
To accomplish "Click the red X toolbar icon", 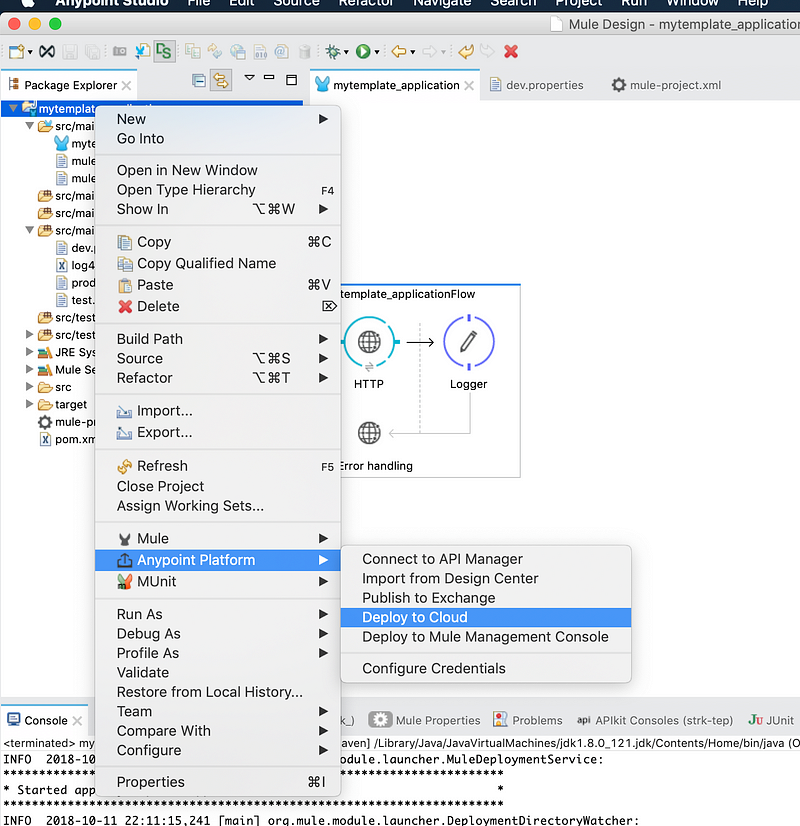I will pyautogui.click(x=511, y=52).
